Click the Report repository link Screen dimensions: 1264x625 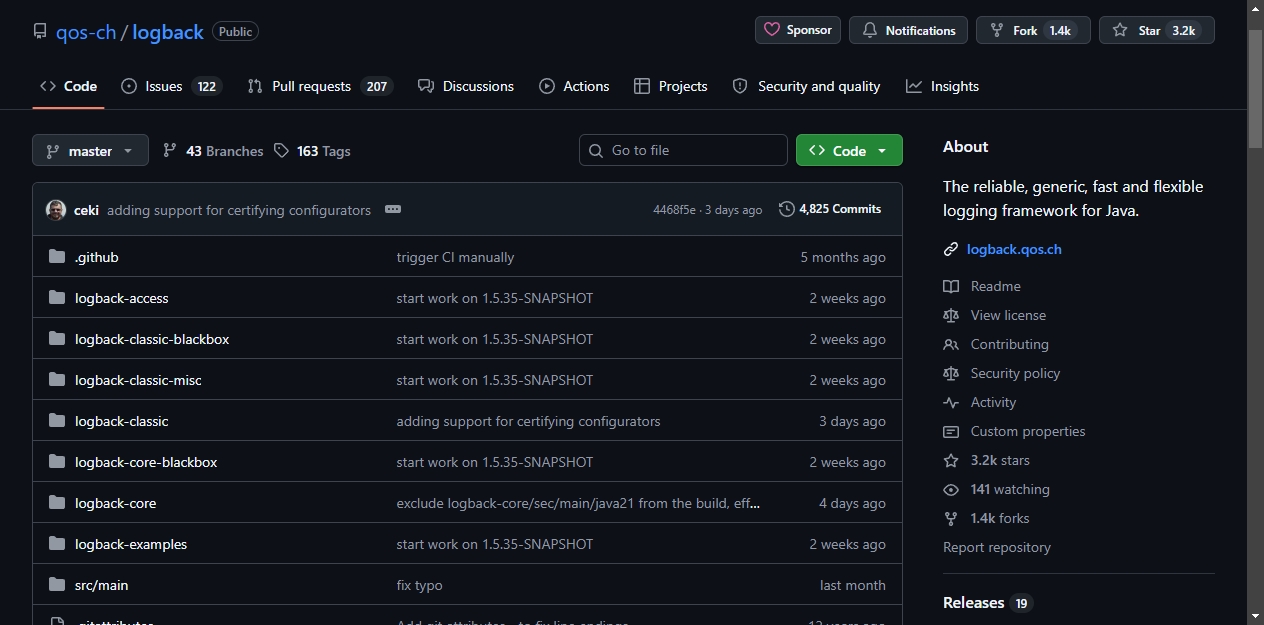tap(997, 547)
